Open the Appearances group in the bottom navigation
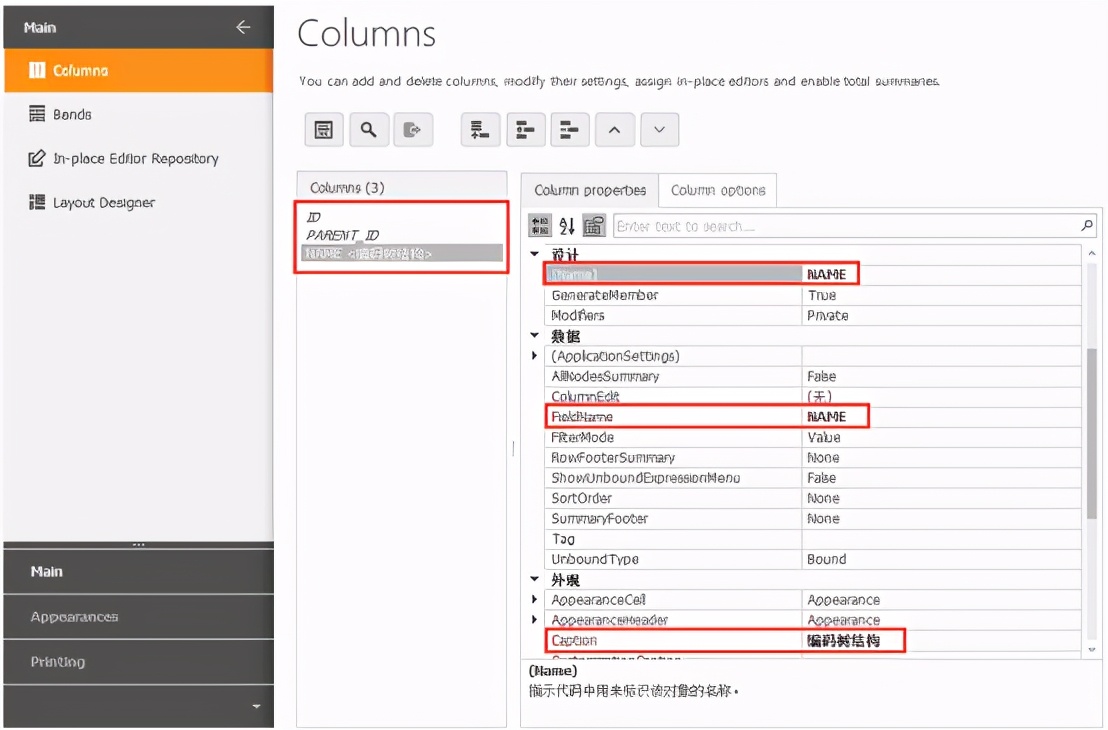This screenshot has height=730, width=1108. tap(138, 617)
